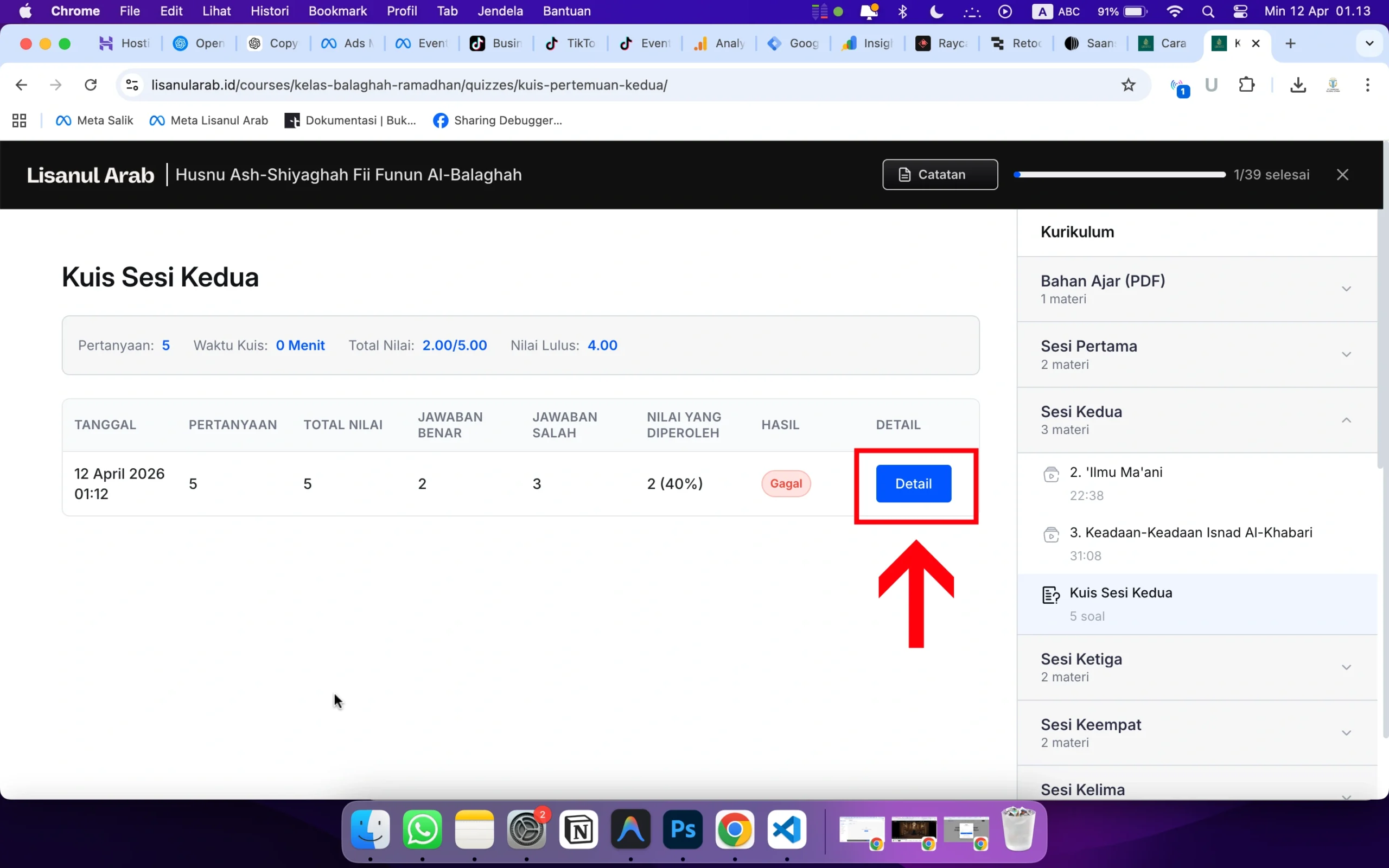Reload the page with refresh icon
This screenshot has width=1389, height=868.
click(x=91, y=85)
